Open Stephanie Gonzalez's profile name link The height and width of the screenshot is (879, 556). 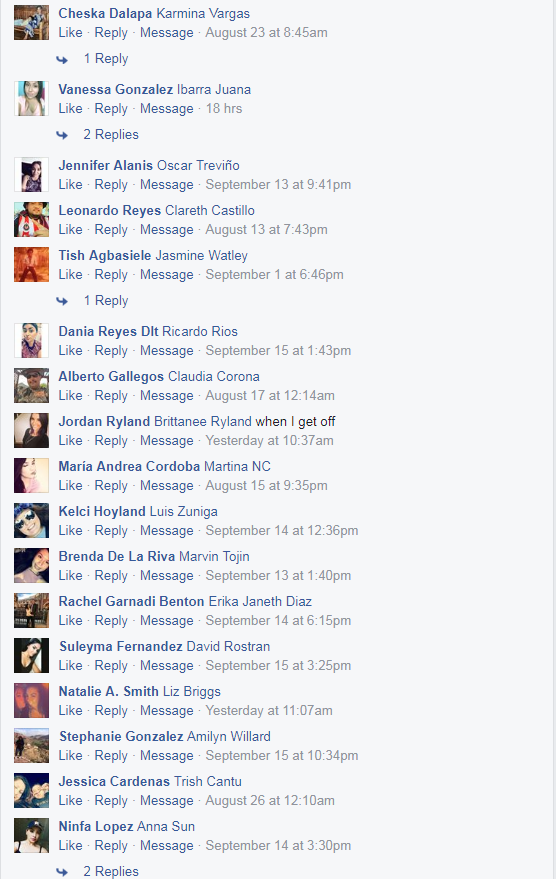(x=121, y=737)
